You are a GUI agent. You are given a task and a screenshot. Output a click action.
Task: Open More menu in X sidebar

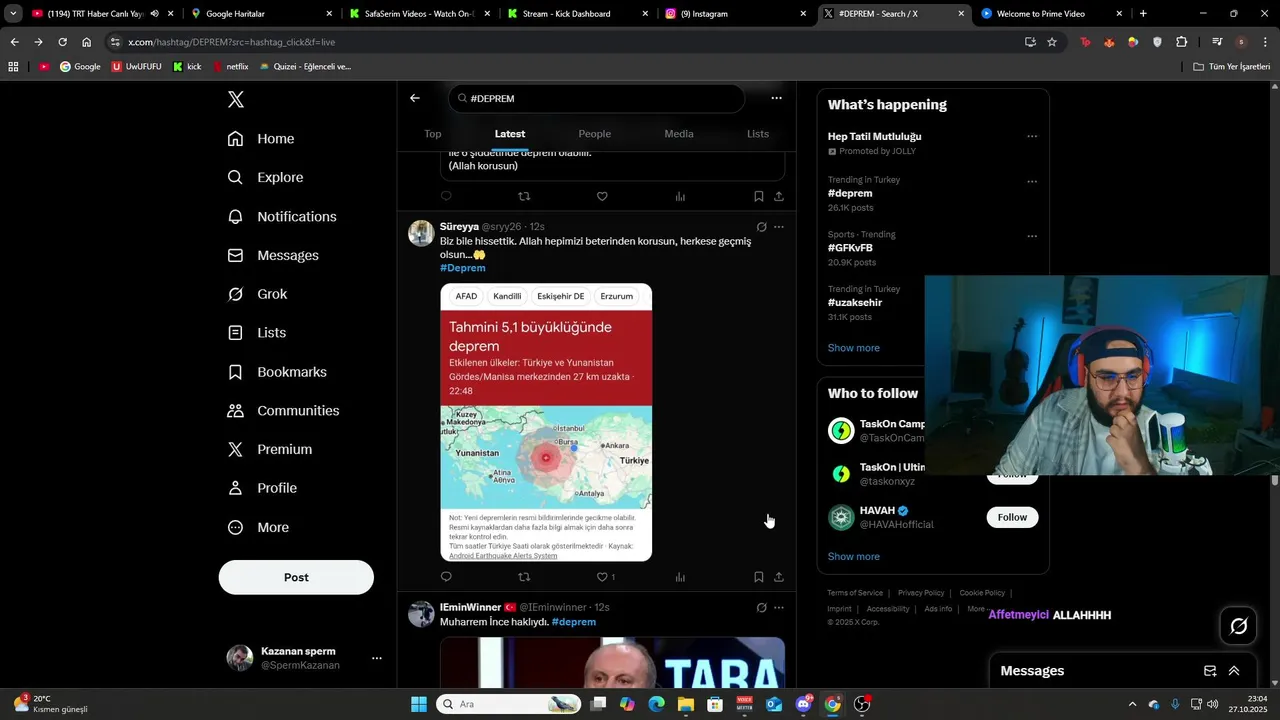point(258,527)
